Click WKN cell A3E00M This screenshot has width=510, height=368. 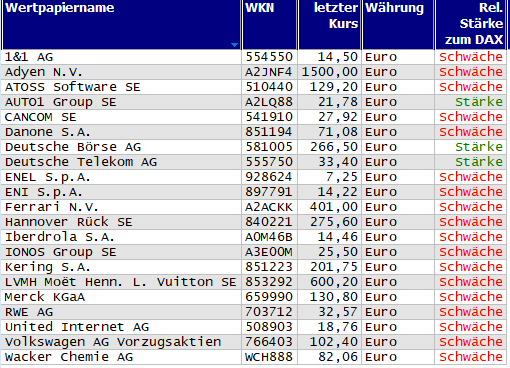click(x=269, y=252)
